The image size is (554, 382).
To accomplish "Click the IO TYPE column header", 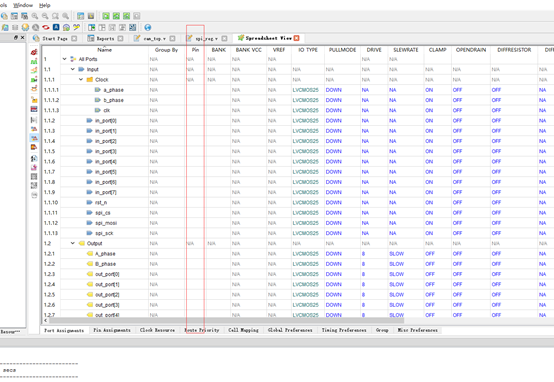I will 308,50.
